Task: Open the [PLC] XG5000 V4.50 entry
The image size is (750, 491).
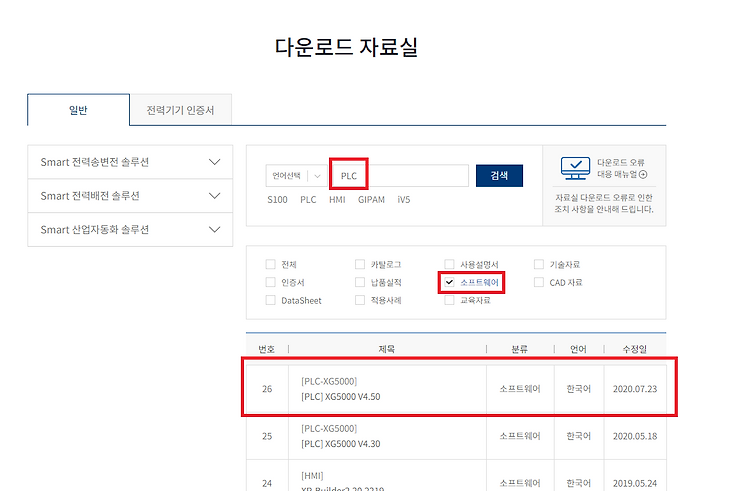Action: 341,397
